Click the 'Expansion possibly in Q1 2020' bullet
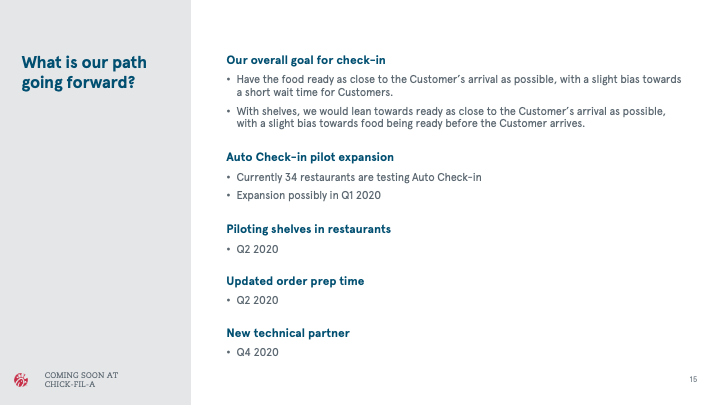 point(302,195)
